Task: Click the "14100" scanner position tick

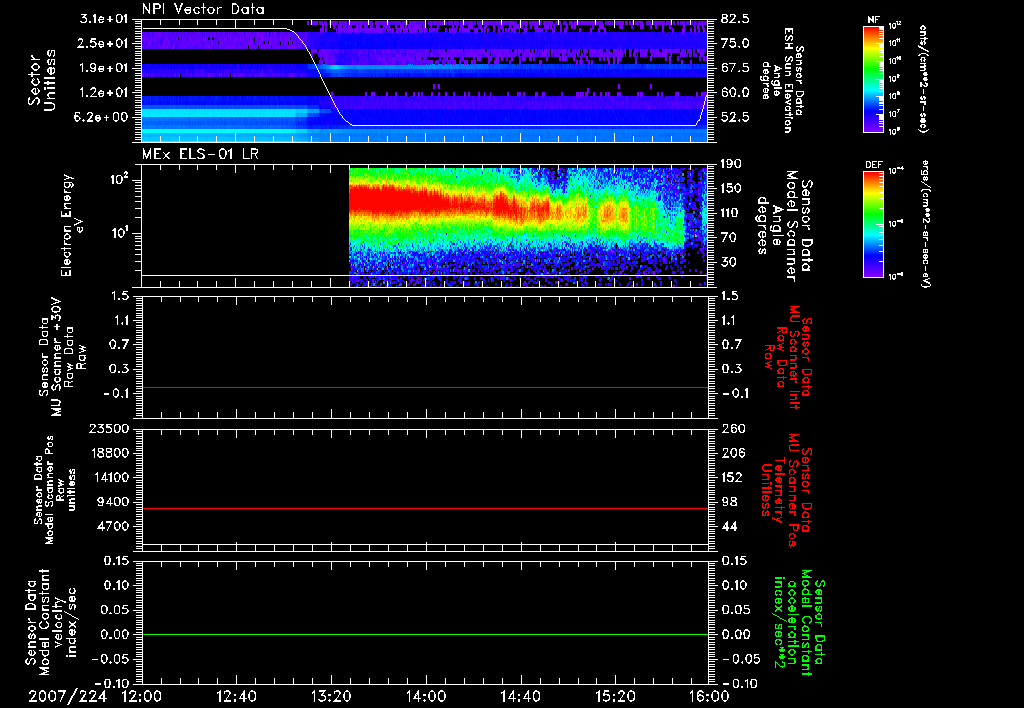Action: 110,477
